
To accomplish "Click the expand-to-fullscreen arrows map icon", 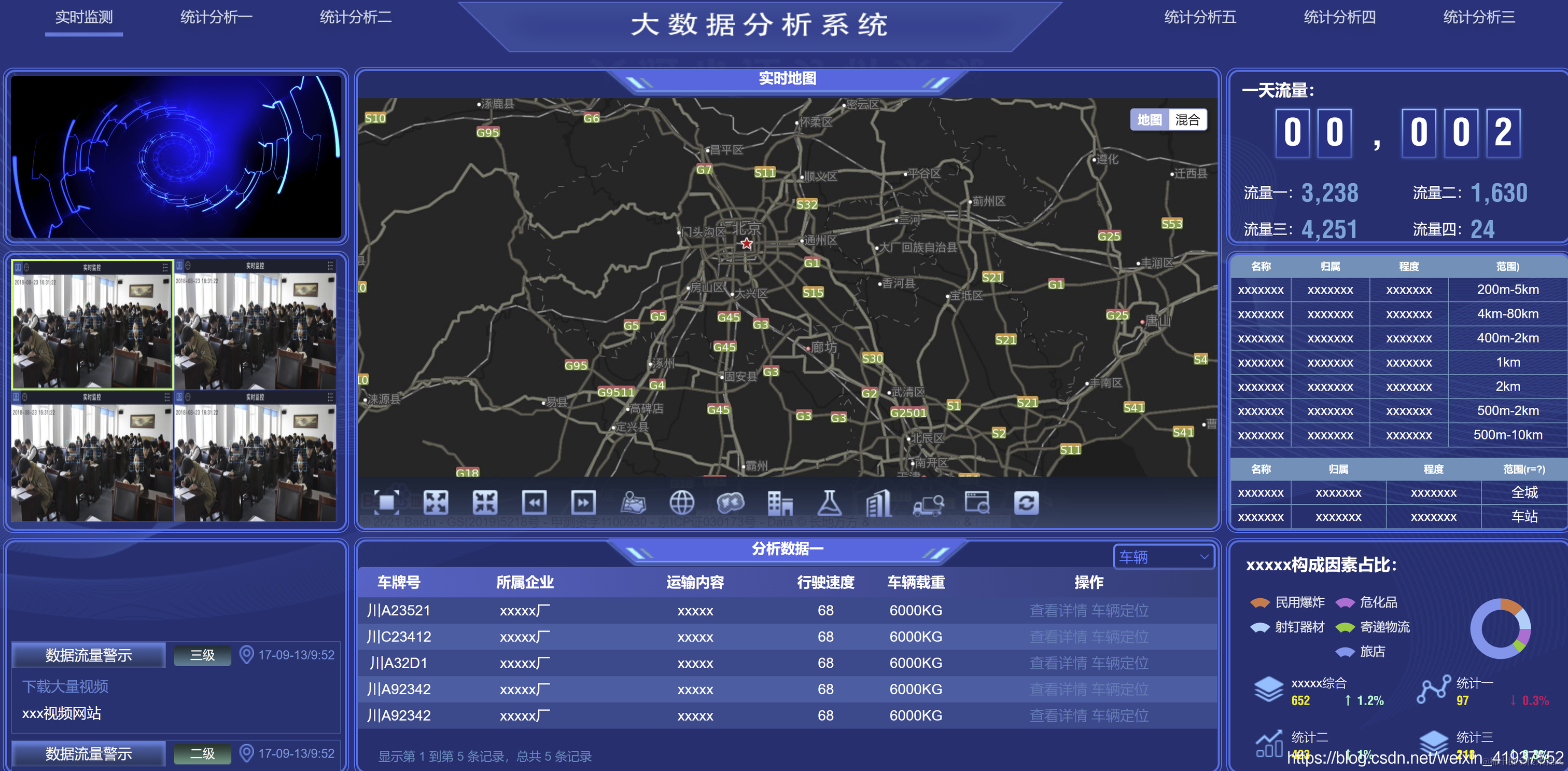I will [436, 502].
